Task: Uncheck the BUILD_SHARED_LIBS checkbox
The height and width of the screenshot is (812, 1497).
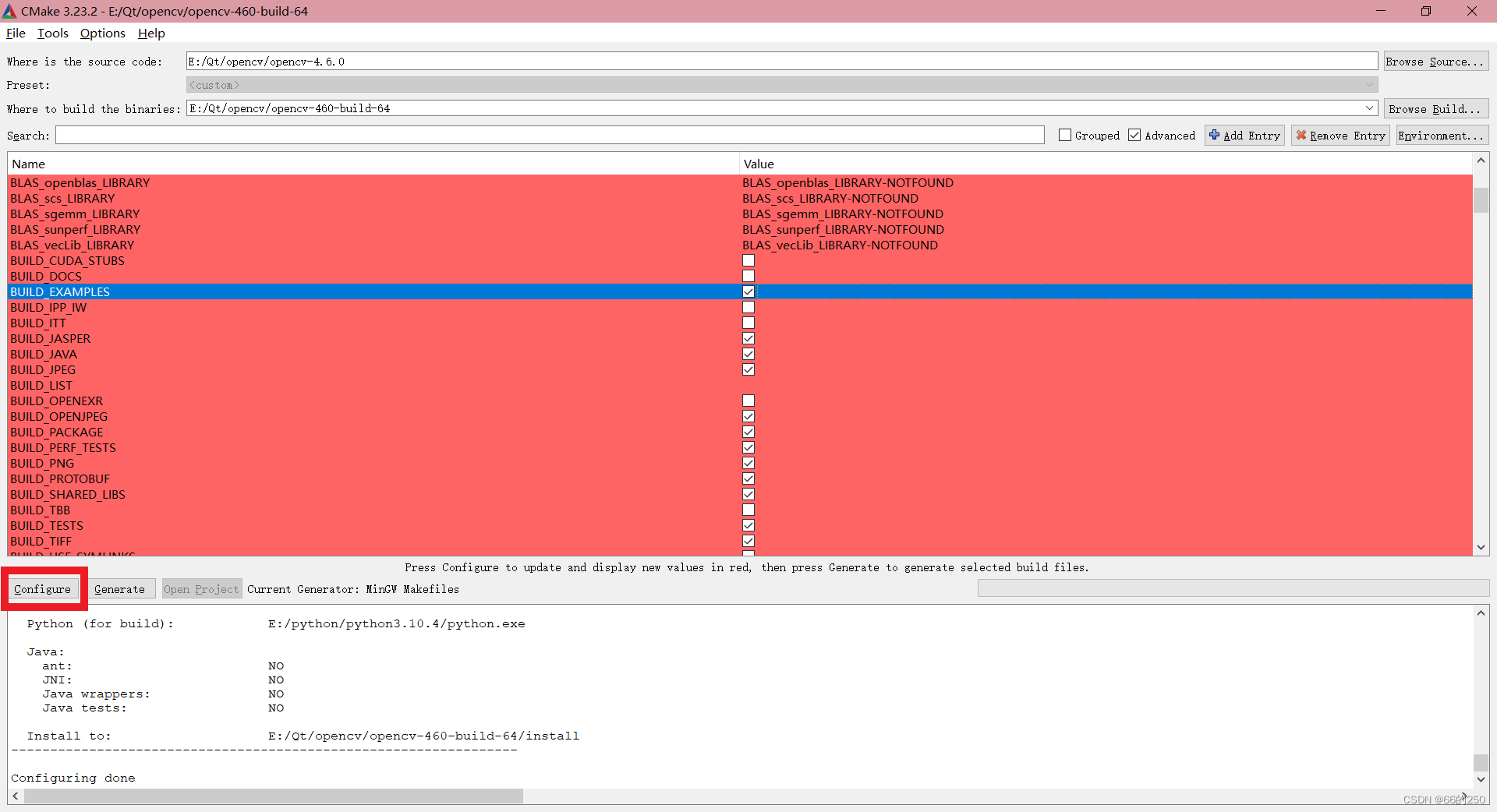Action: pos(748,494)
